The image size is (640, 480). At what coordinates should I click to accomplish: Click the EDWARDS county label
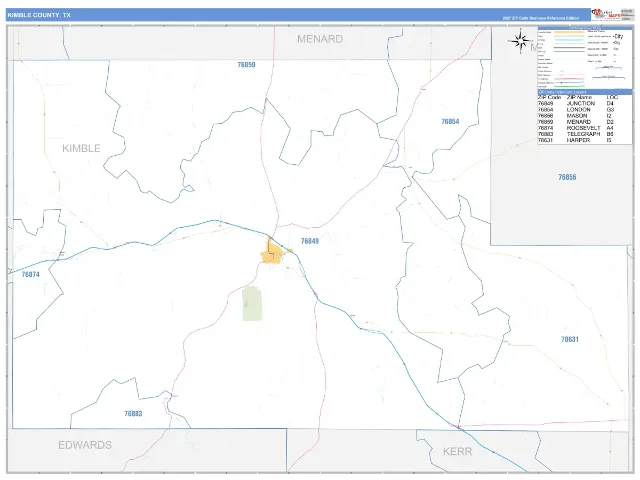click(85, 445)
